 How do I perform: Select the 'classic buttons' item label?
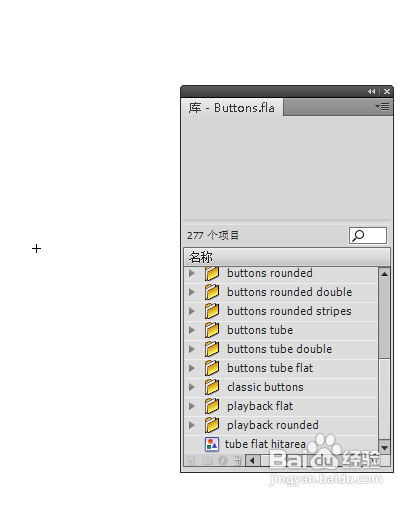(x=265, y=387)
